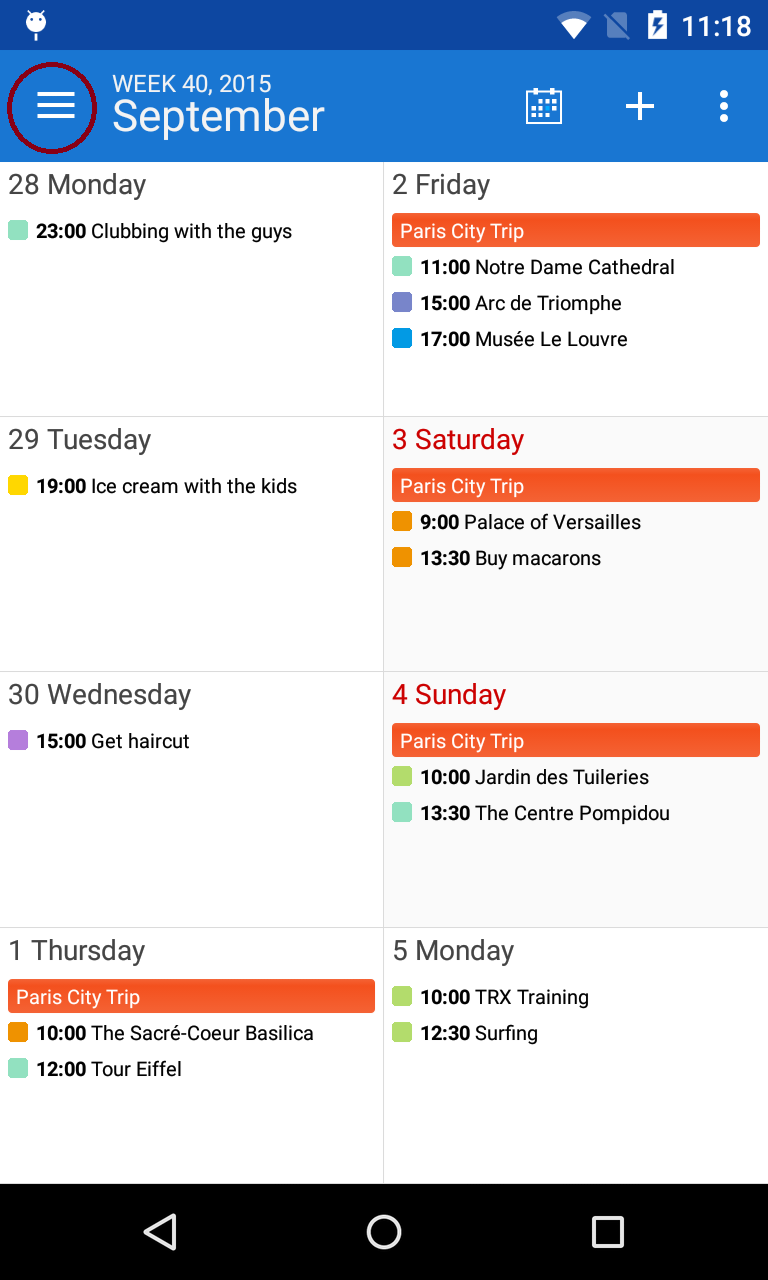This screenshot has height=1280, width=768.
Task: Tap the Android debug notification icon
Action: [x=36, y=24]
